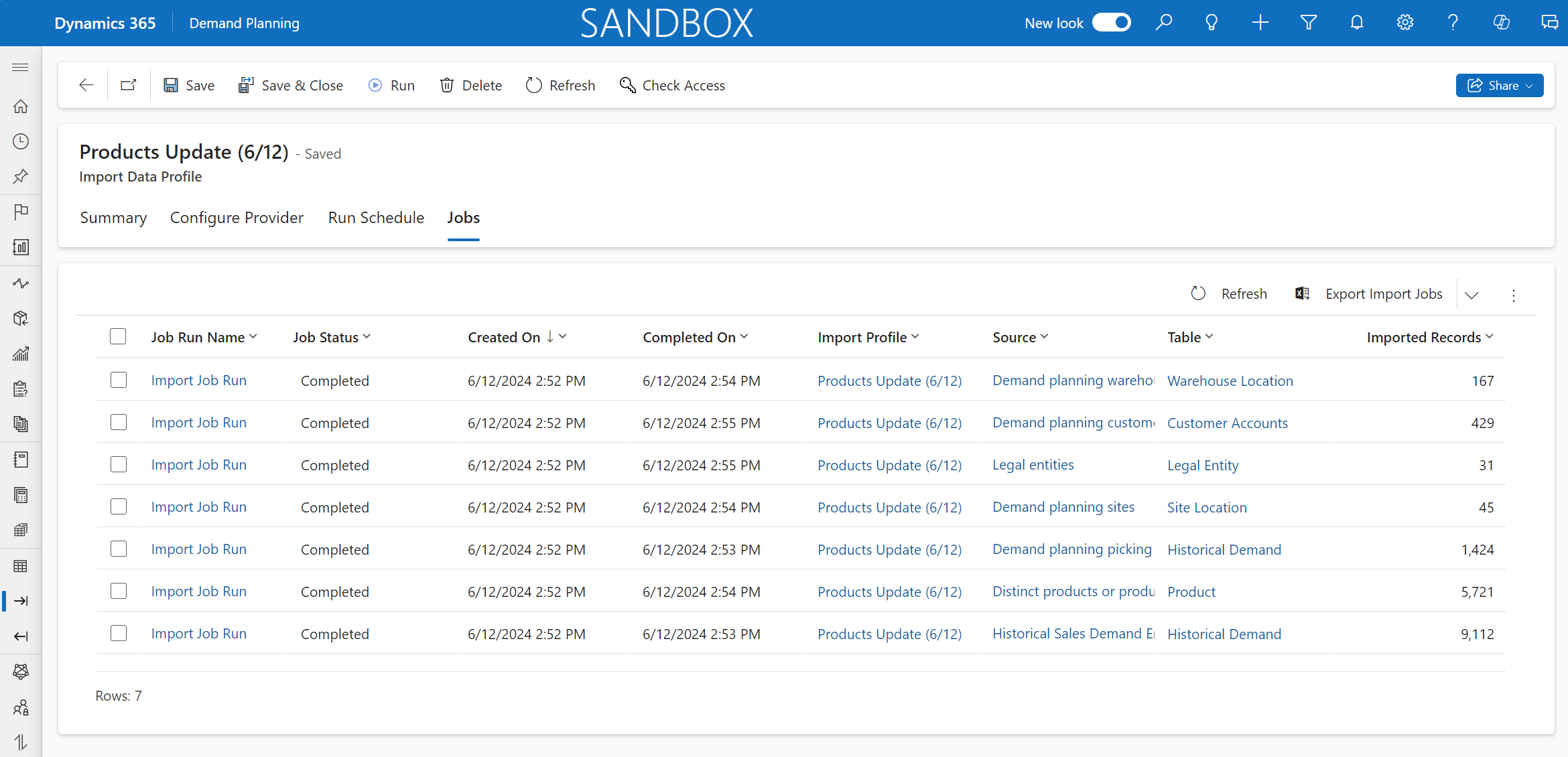The image size is (1568, 757).
Task: Open Export Import Jobs with the Excel icon
Action: tap(1301, 293)
